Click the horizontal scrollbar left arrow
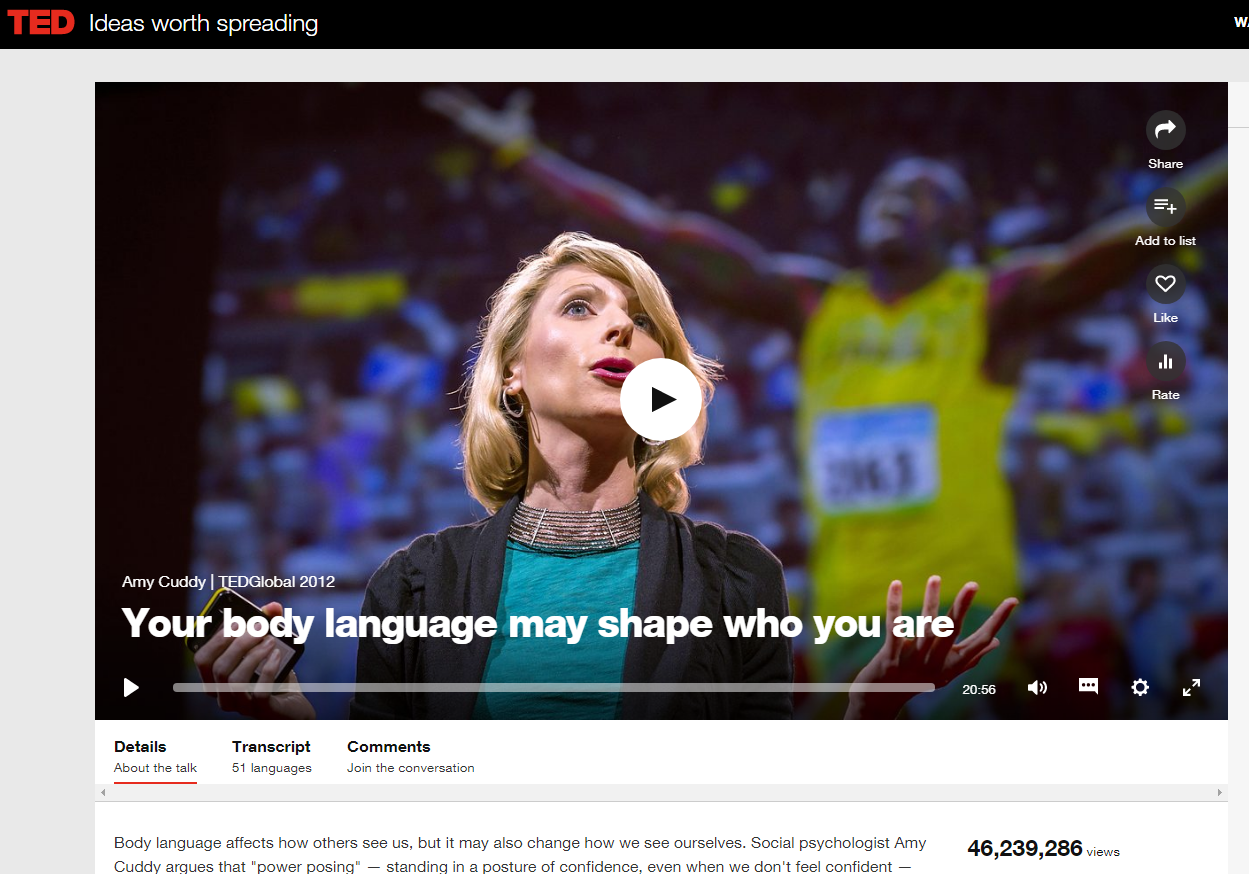Screen dimensions: 1249x874 tap(104, 793)
